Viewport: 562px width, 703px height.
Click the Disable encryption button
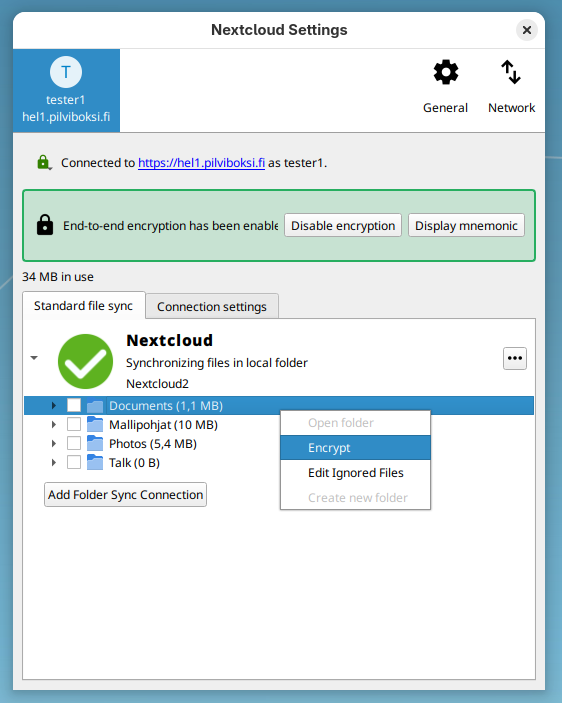coord(343,225)
